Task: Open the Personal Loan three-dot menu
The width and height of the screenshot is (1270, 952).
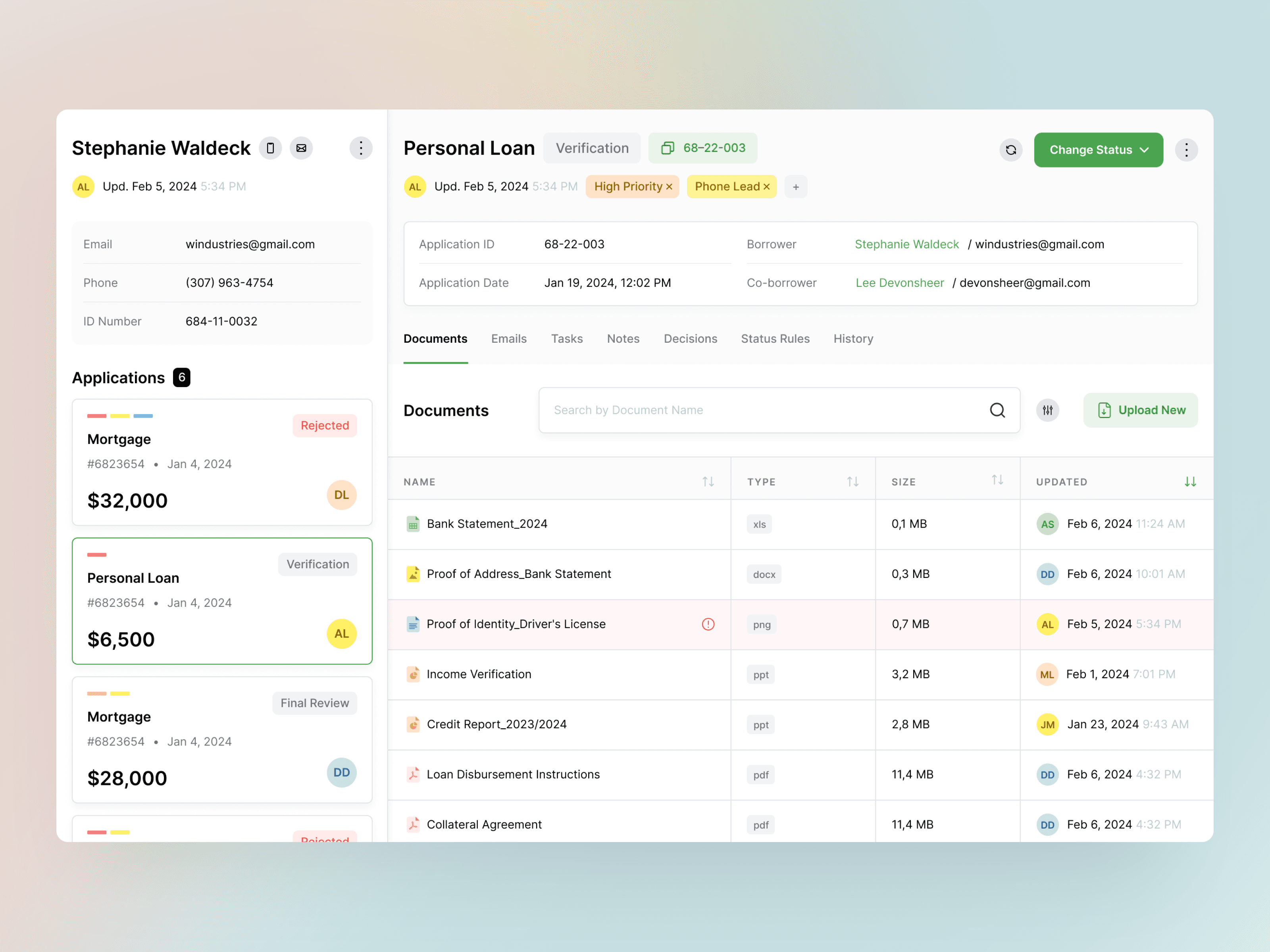Action: point(1185,150)
